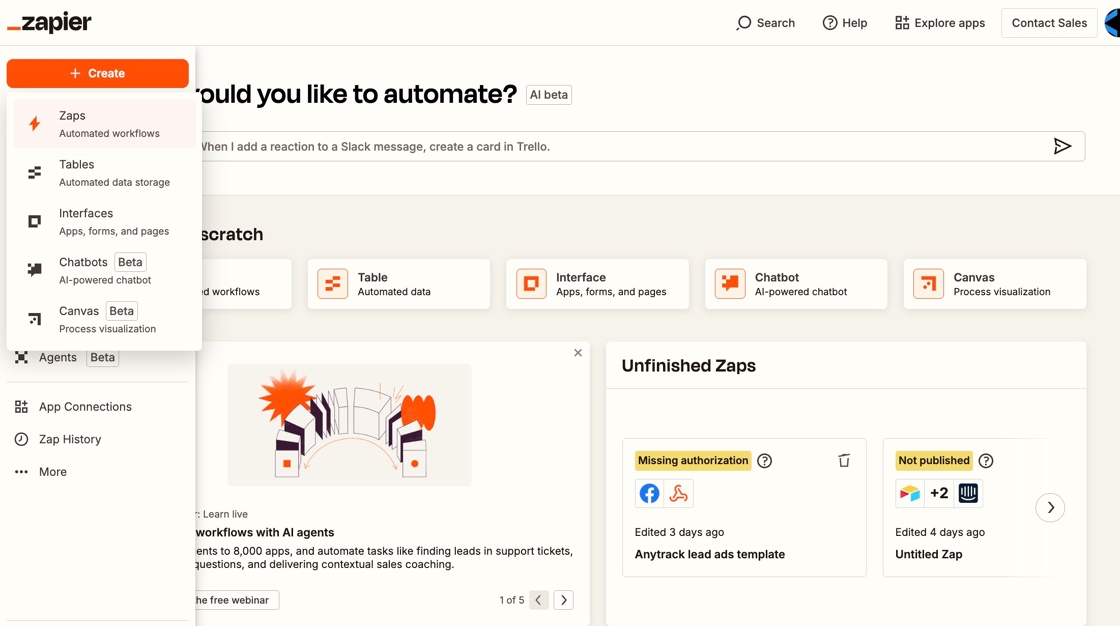Viewport: 1120px width, 626px height.
Task: Open Help from the top bar
Action: tap(845, 23)
